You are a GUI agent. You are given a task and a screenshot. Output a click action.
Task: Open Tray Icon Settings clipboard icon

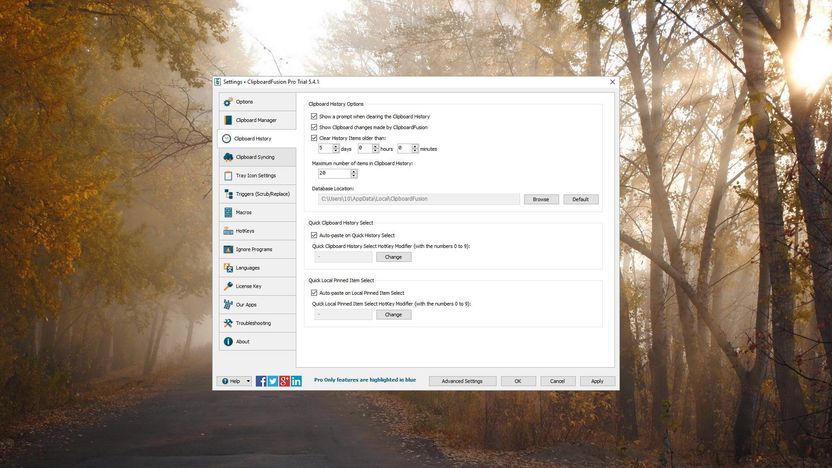click(228, 176)
